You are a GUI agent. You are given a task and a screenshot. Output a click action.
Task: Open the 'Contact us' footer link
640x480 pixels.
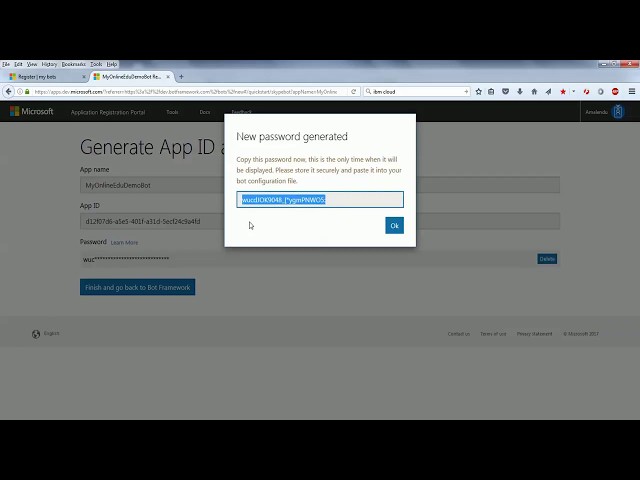pos(459,334)
